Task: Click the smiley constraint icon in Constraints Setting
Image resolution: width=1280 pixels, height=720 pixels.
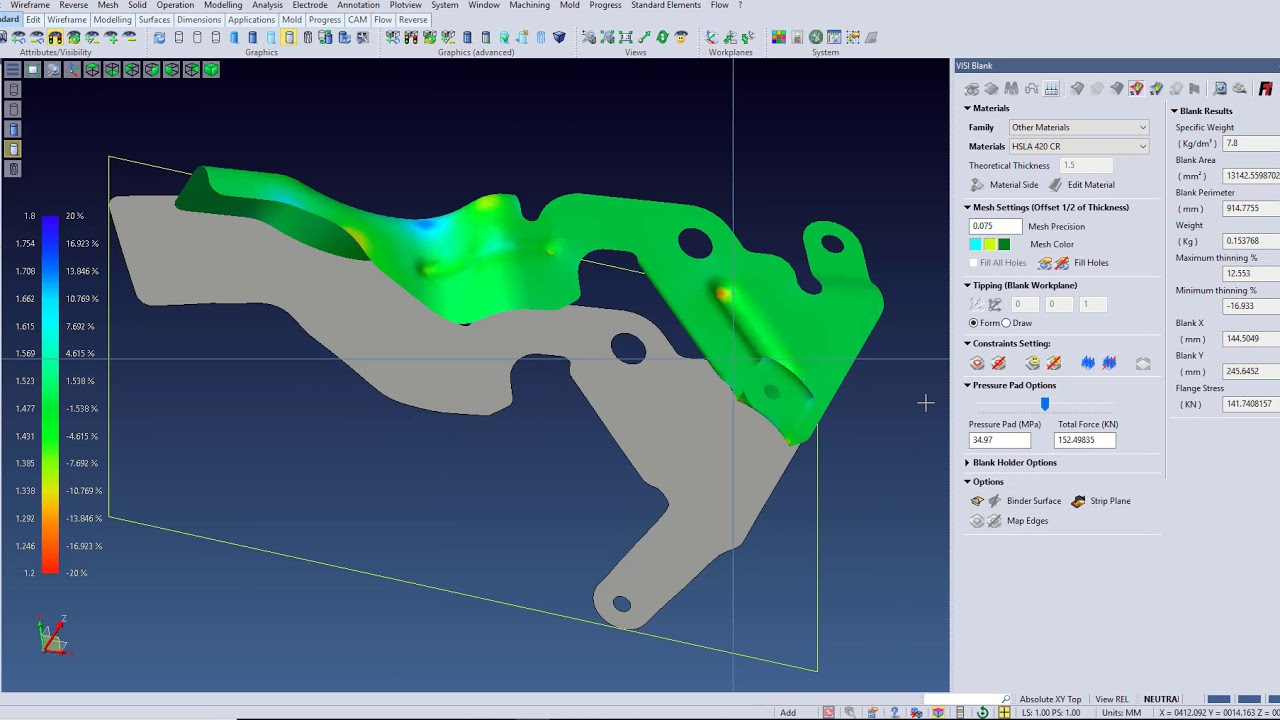Action: click(x=1033, y=364)
